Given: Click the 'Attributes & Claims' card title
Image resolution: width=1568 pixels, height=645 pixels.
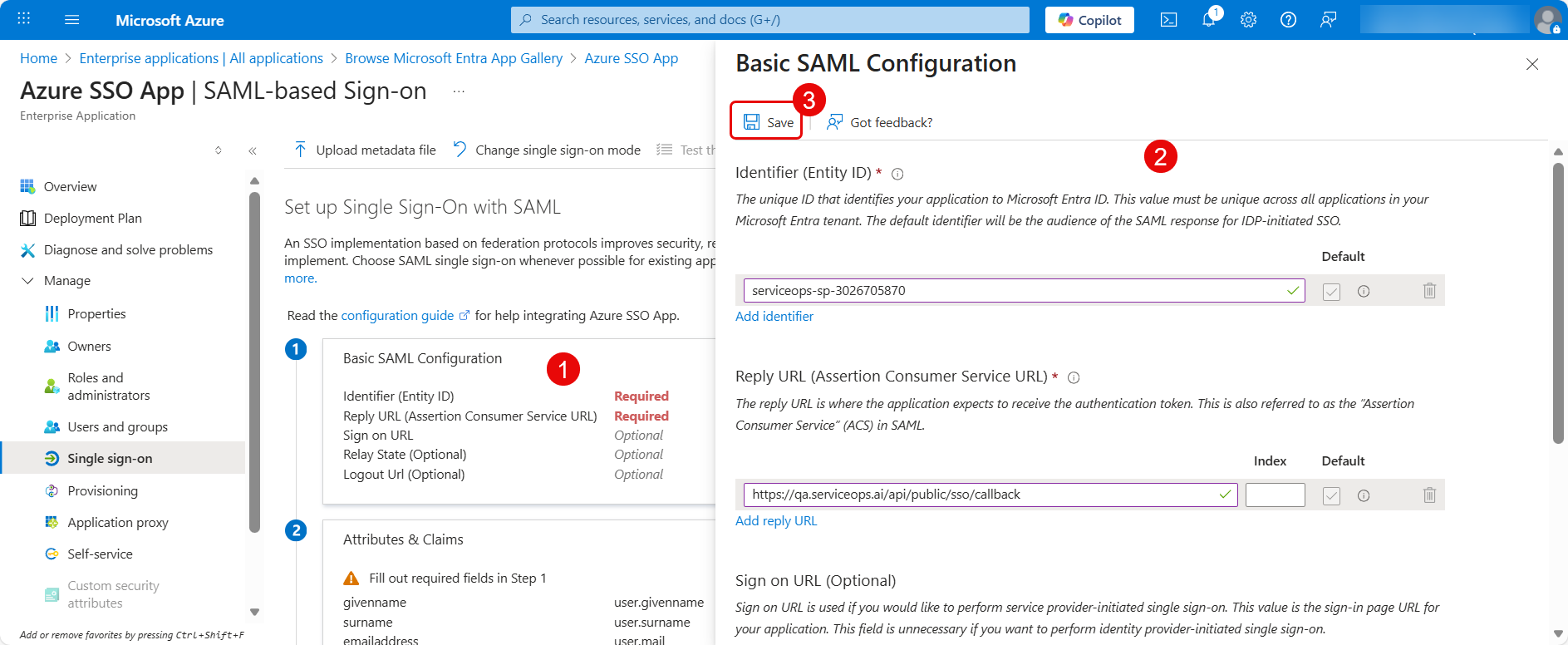Looking at the screenshot, I should pyautogui.click(x=403, y=539).
